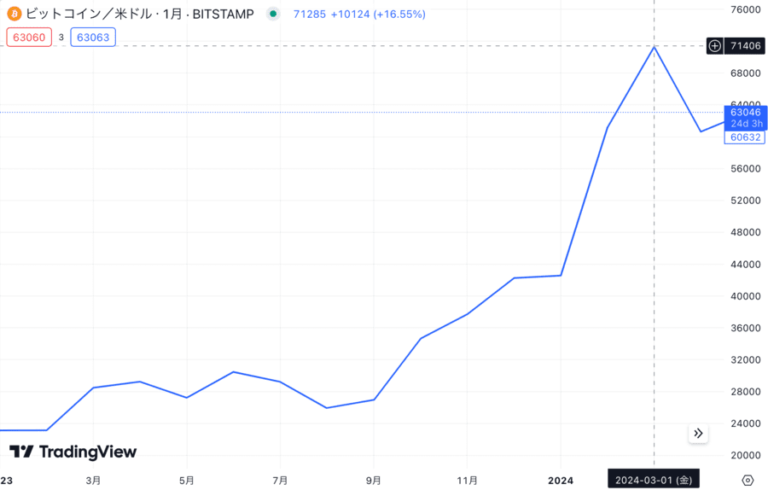Viewport: 768px width, 490px height.
Task: Open the ビットコイン／米ドル symbol title
Action: click(x=140, y=14)
